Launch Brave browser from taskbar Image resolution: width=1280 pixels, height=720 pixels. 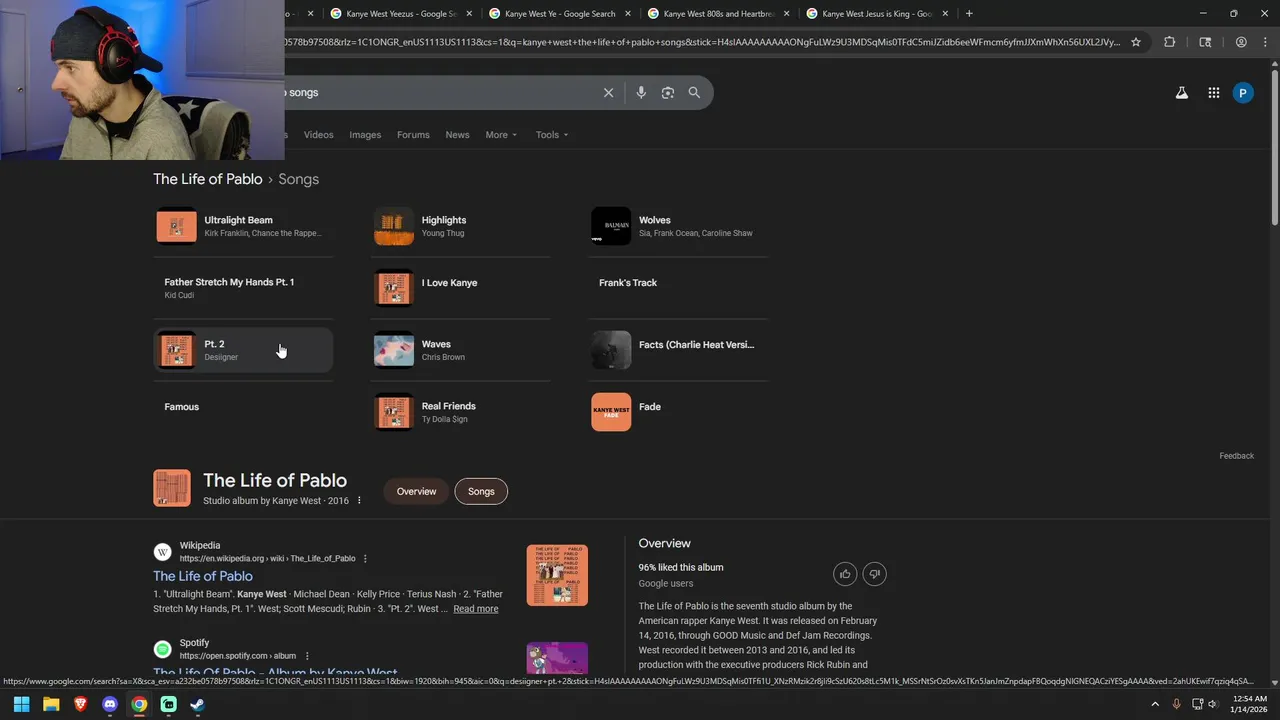click(81, 704)
